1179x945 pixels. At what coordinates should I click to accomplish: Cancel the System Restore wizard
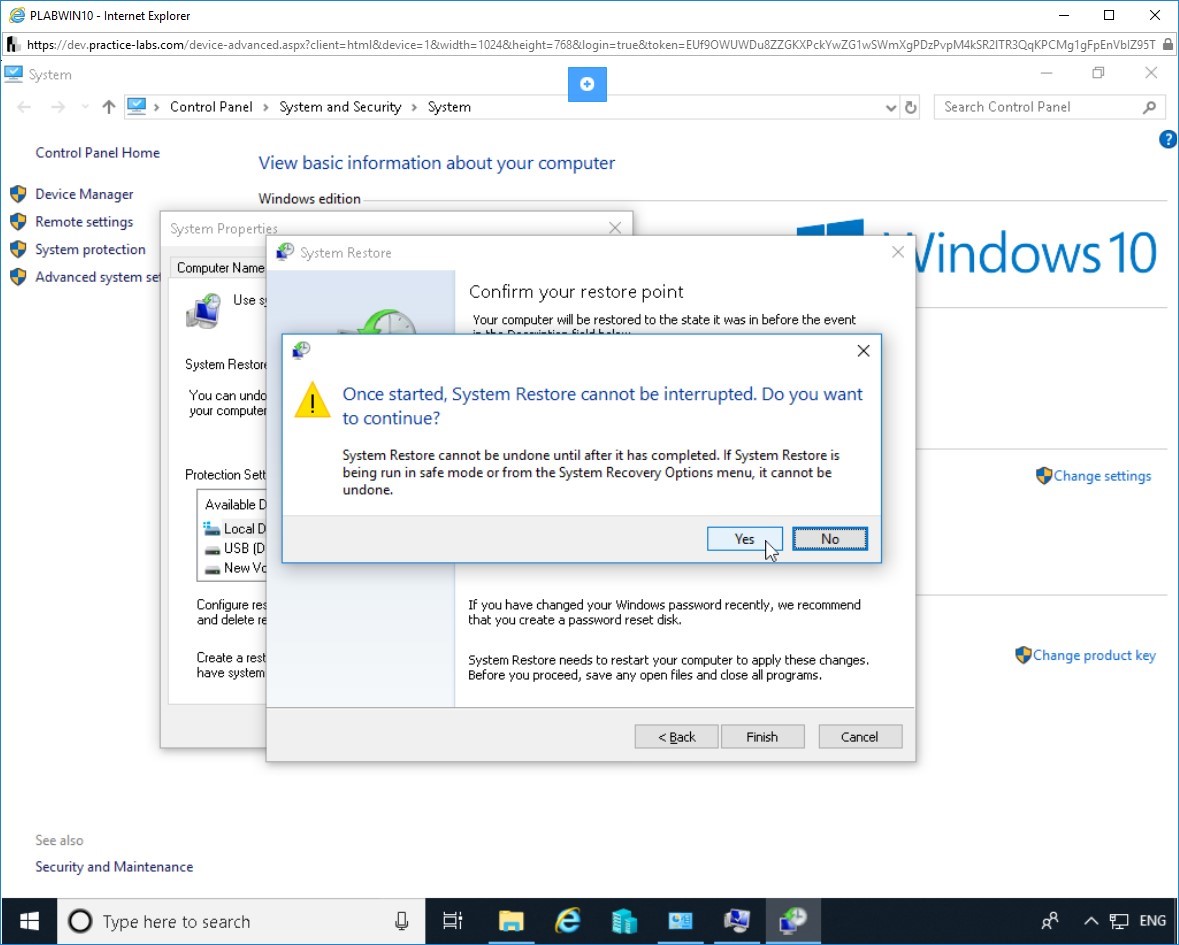pyautogui.click(x=859, y=737)
